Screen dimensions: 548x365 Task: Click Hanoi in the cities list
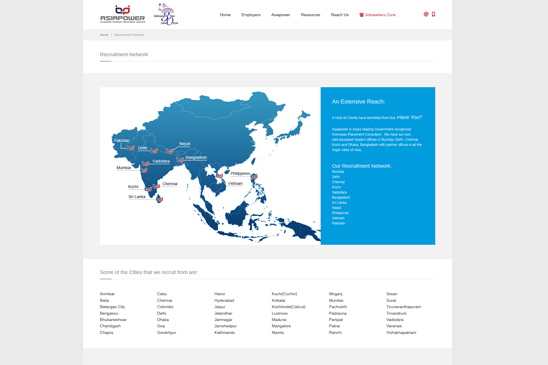coord(219,294)
